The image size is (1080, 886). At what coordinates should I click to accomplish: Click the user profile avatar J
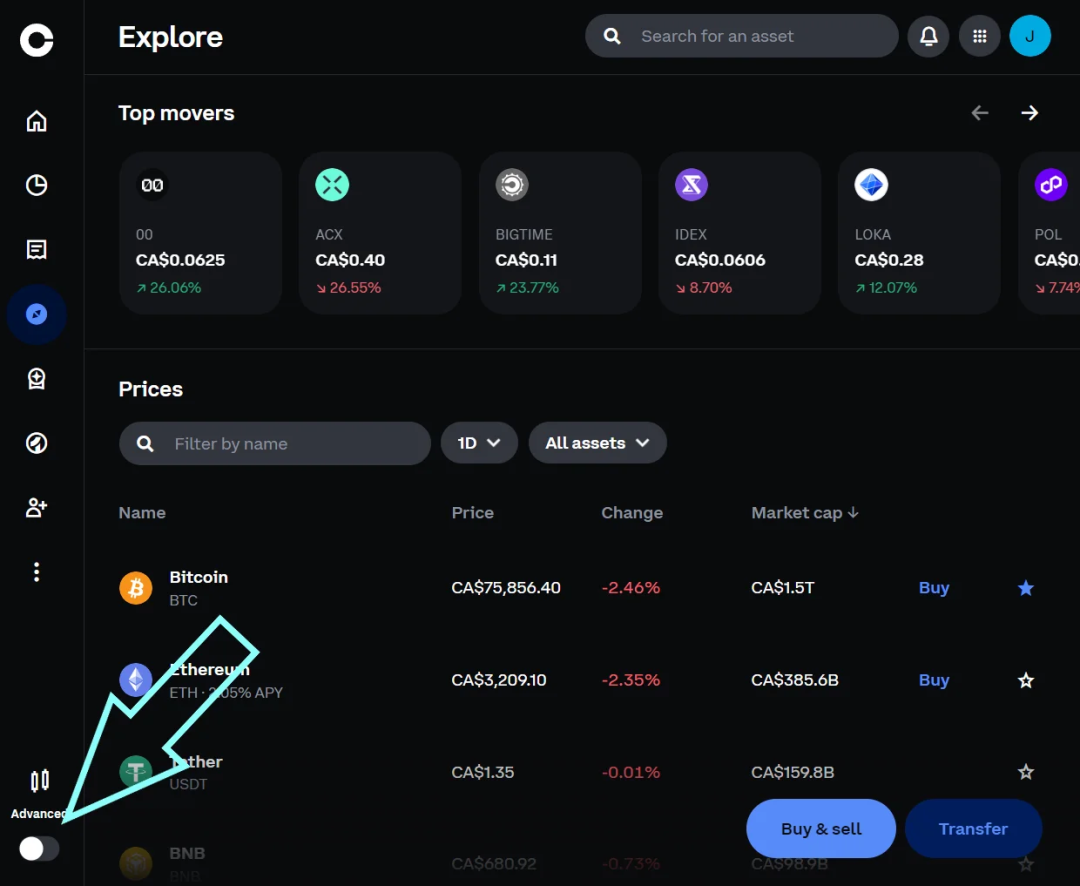pos(1030,37)
